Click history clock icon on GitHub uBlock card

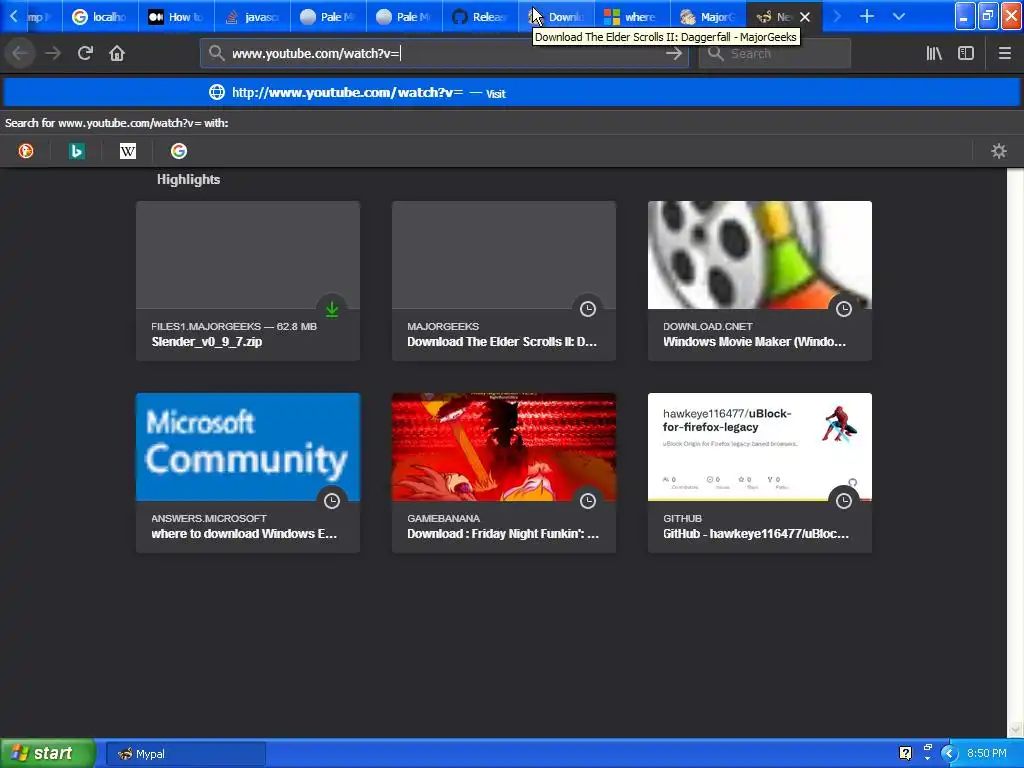tap(844, 501)
